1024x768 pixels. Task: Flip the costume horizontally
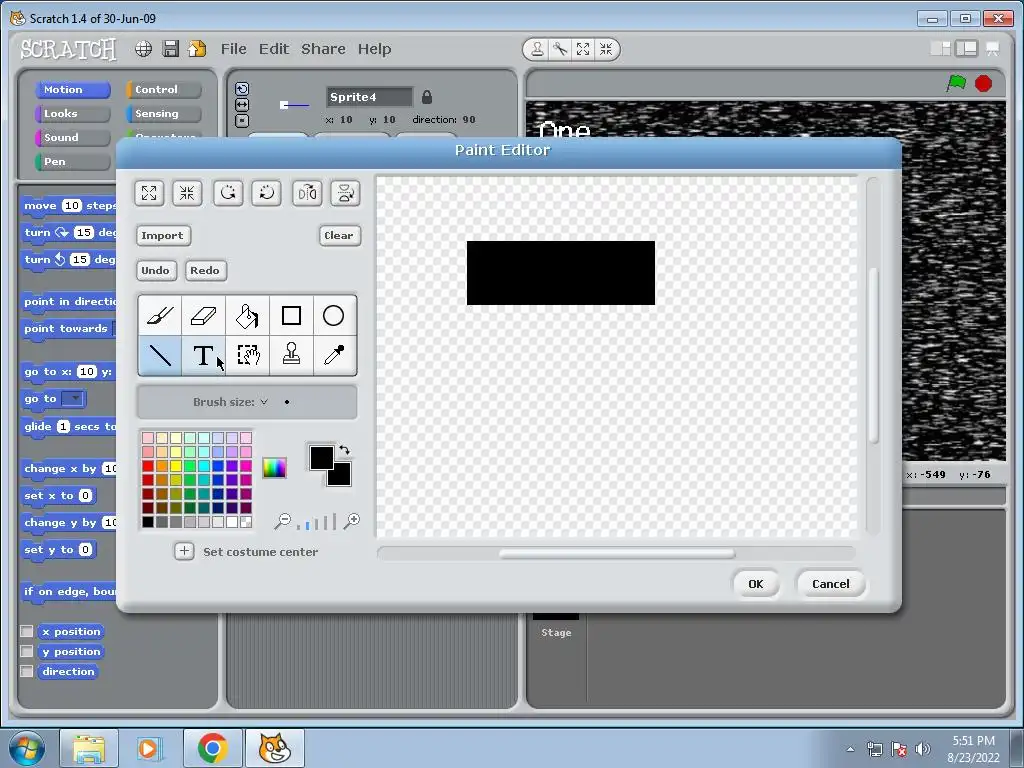(x=307, y=193)
